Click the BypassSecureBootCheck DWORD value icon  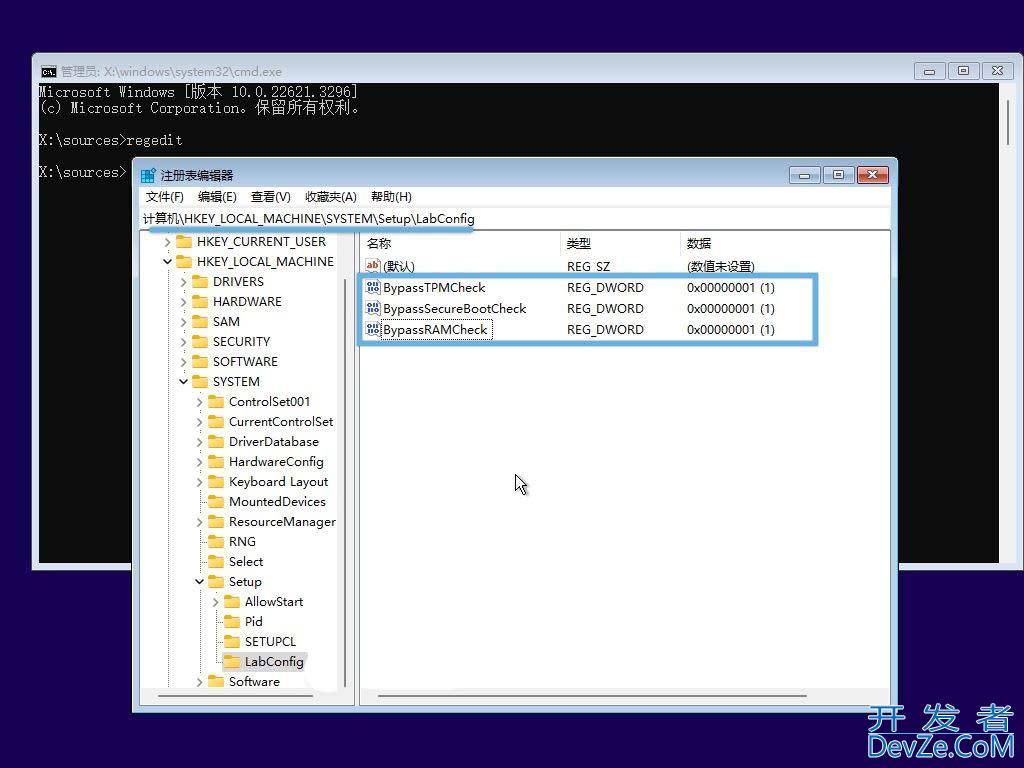pyautogui.click(x=373, y=308)
